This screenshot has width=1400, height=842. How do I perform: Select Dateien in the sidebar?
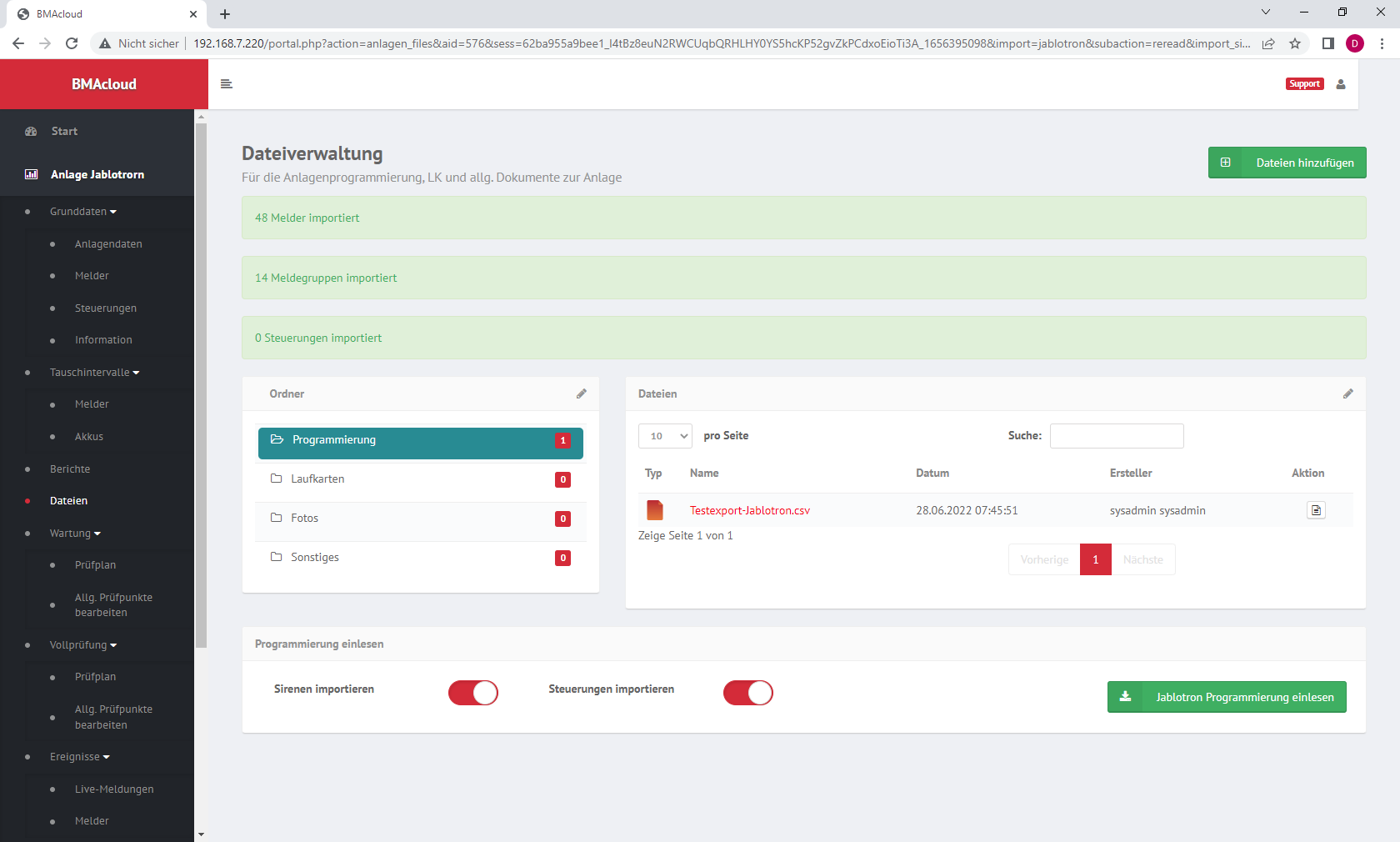68,501
